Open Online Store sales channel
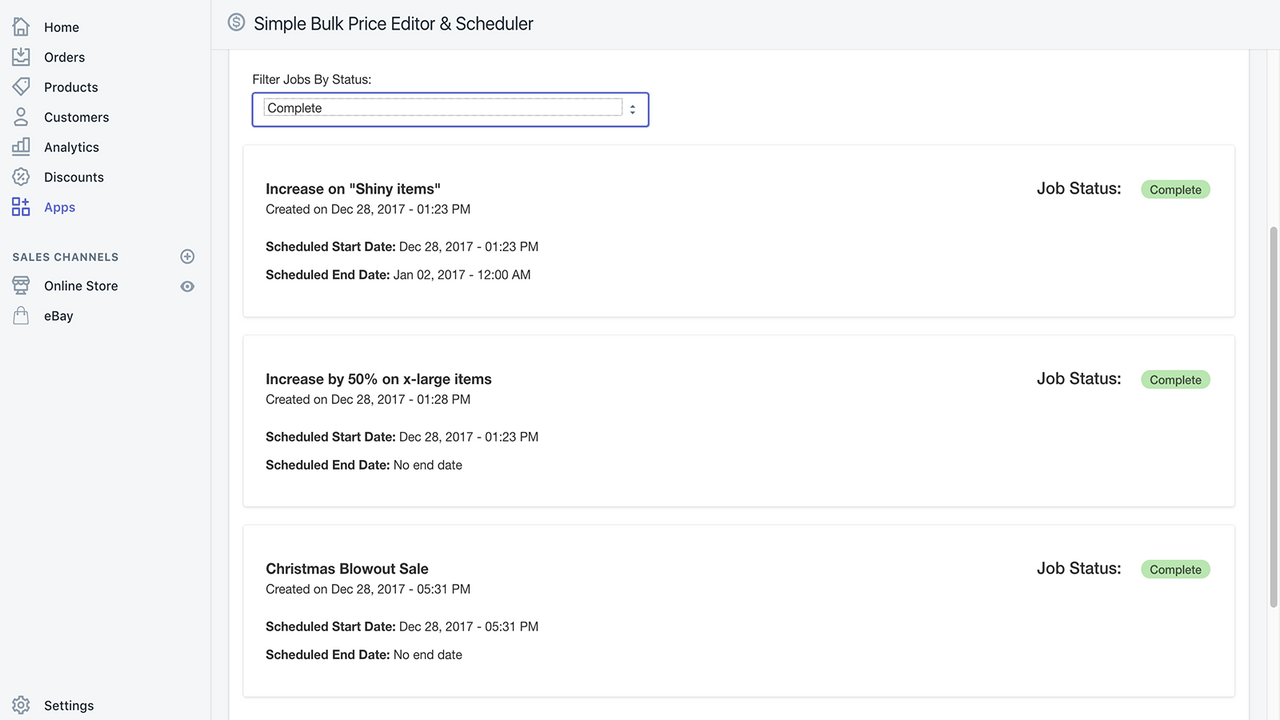 pyautogui.click(x=81, y=286)
